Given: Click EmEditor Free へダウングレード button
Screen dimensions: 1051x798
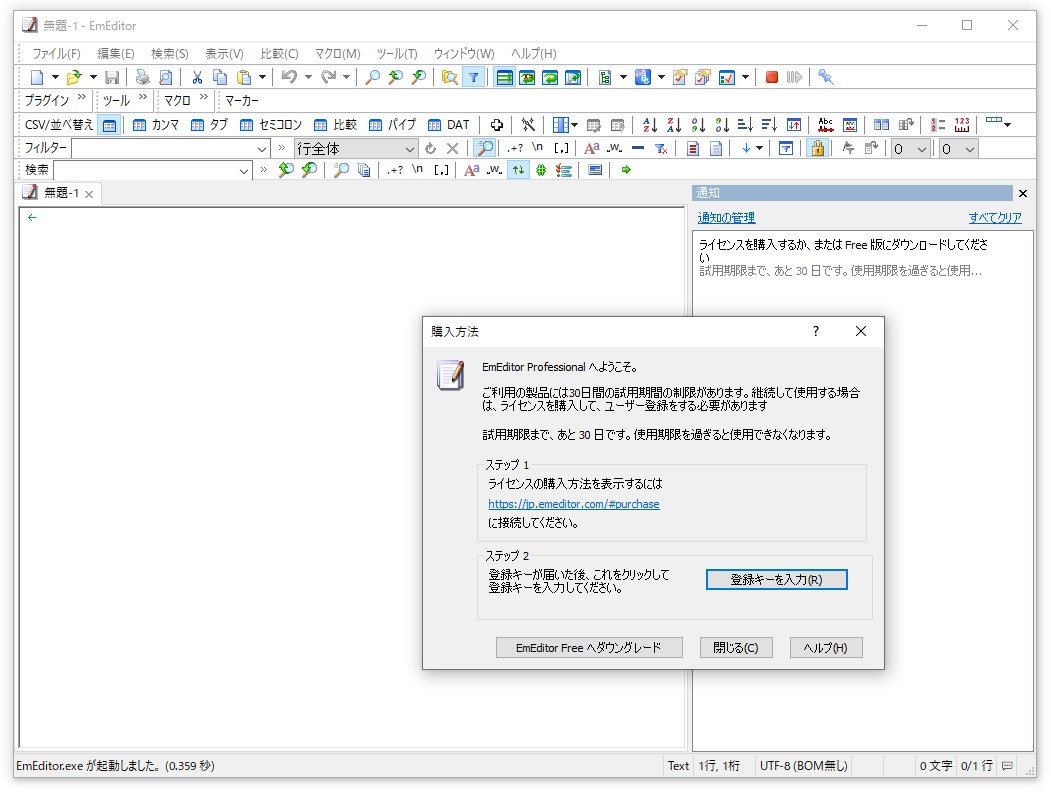Looking at the screenshot, I should (x=589, y=648).
